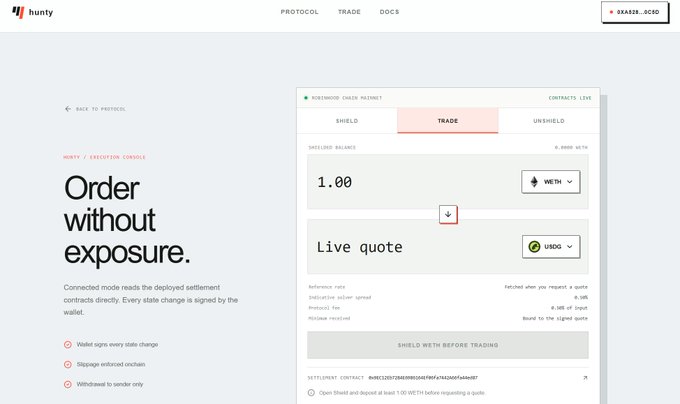Click check icon beside Withdrawal to sender only

(x=68, y=384)
